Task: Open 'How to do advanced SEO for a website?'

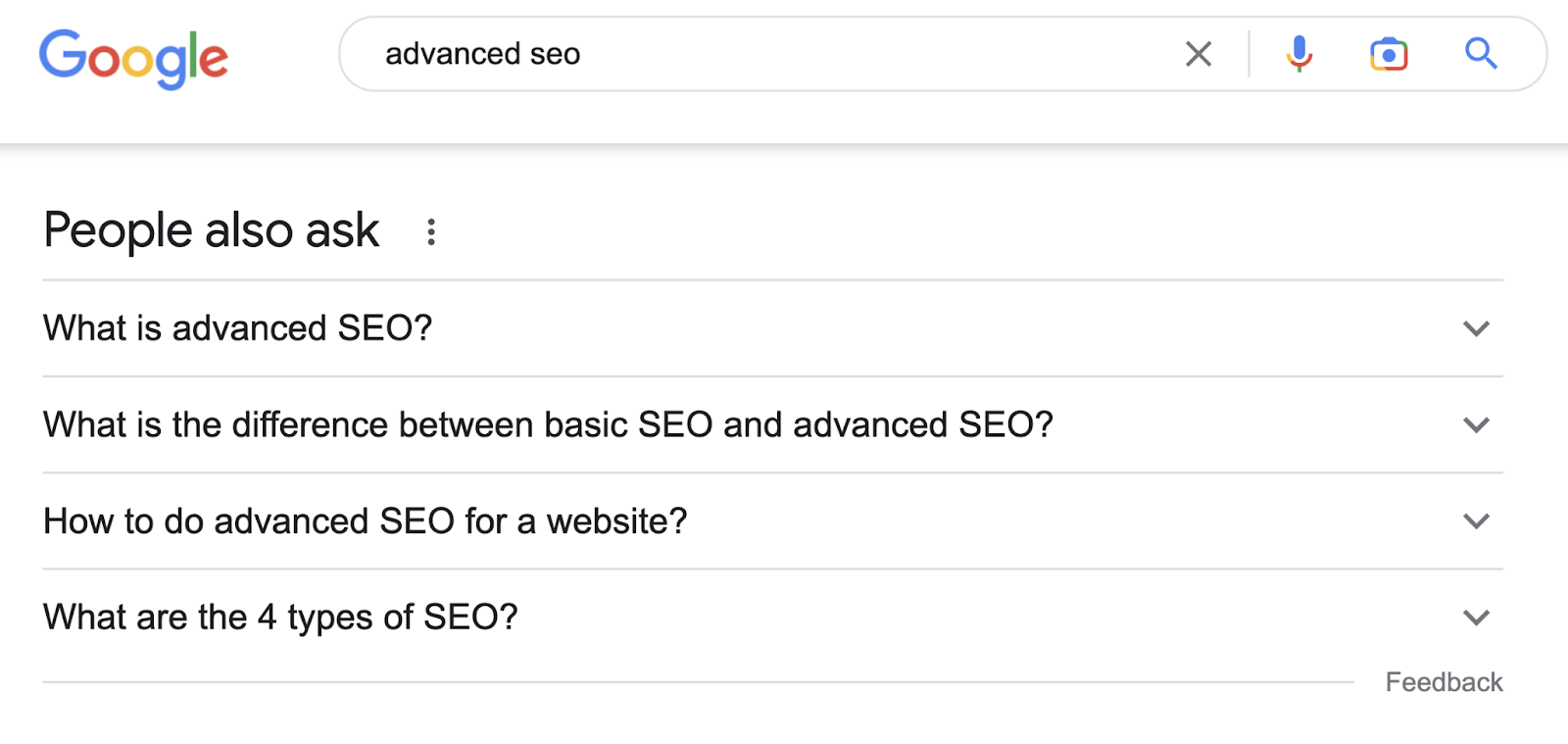Action: pos(1476,521)
